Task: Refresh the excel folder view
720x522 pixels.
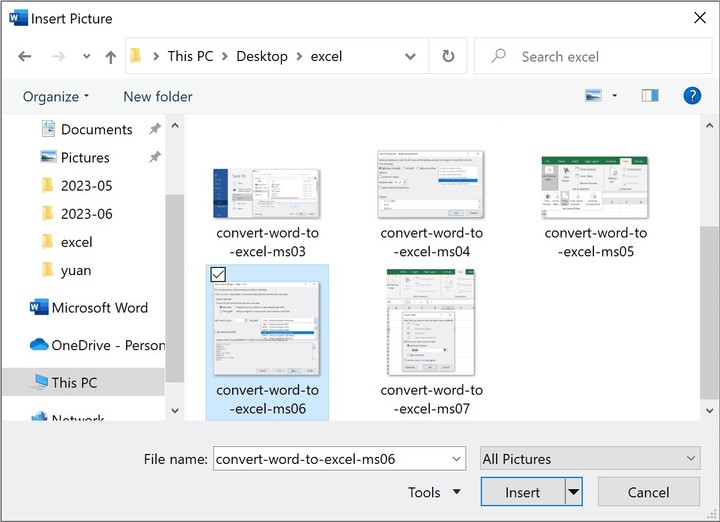Action: point(448,57)
